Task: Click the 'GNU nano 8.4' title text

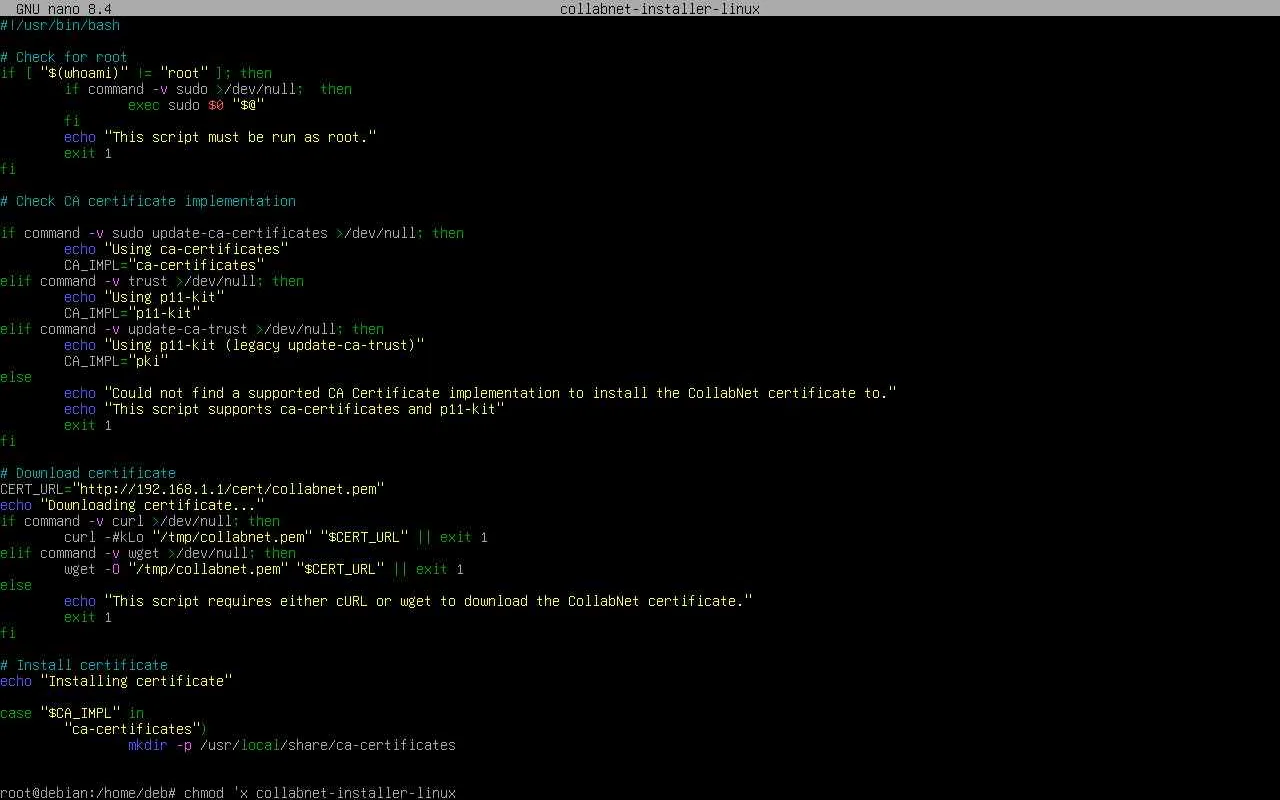Action: pos(64,9)
